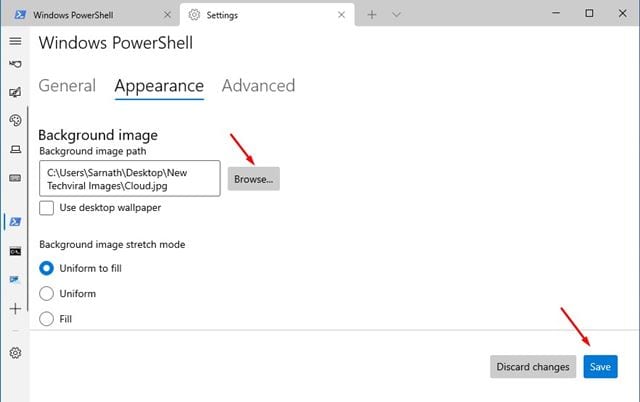The width and height of the screenshot is (640, 402).
Task: Select Azure Cloud Shell profile icon
Action: pos(16,280)
